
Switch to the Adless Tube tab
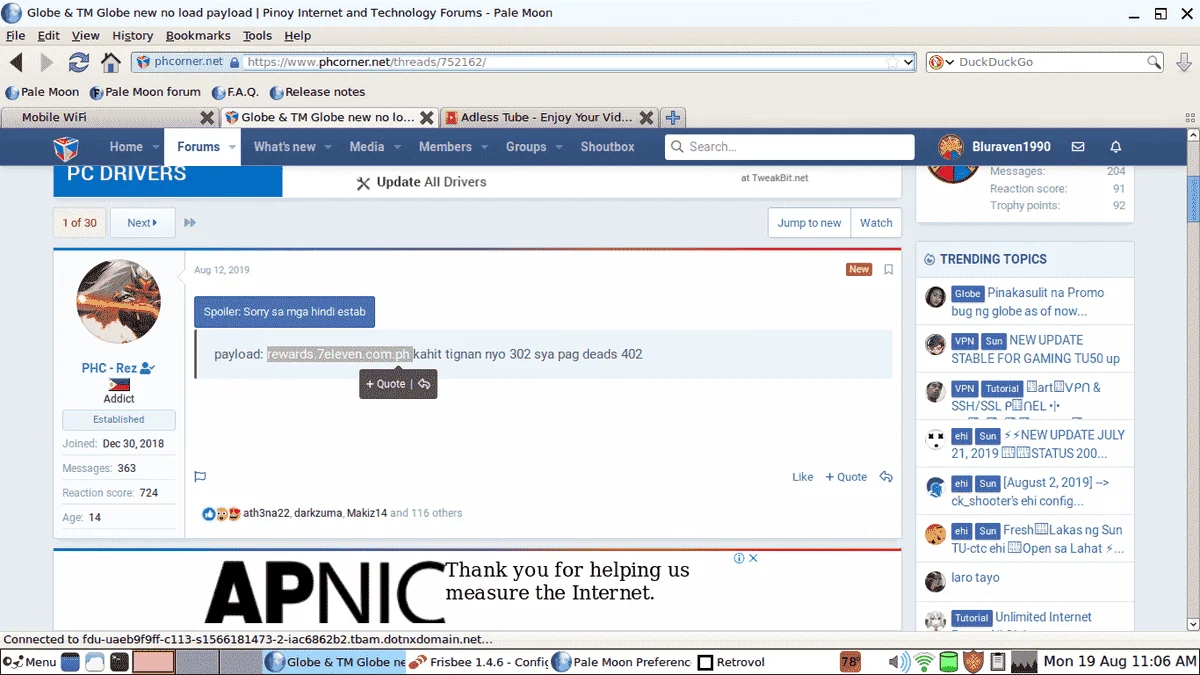pyautogui.click(x=548, y=117)
